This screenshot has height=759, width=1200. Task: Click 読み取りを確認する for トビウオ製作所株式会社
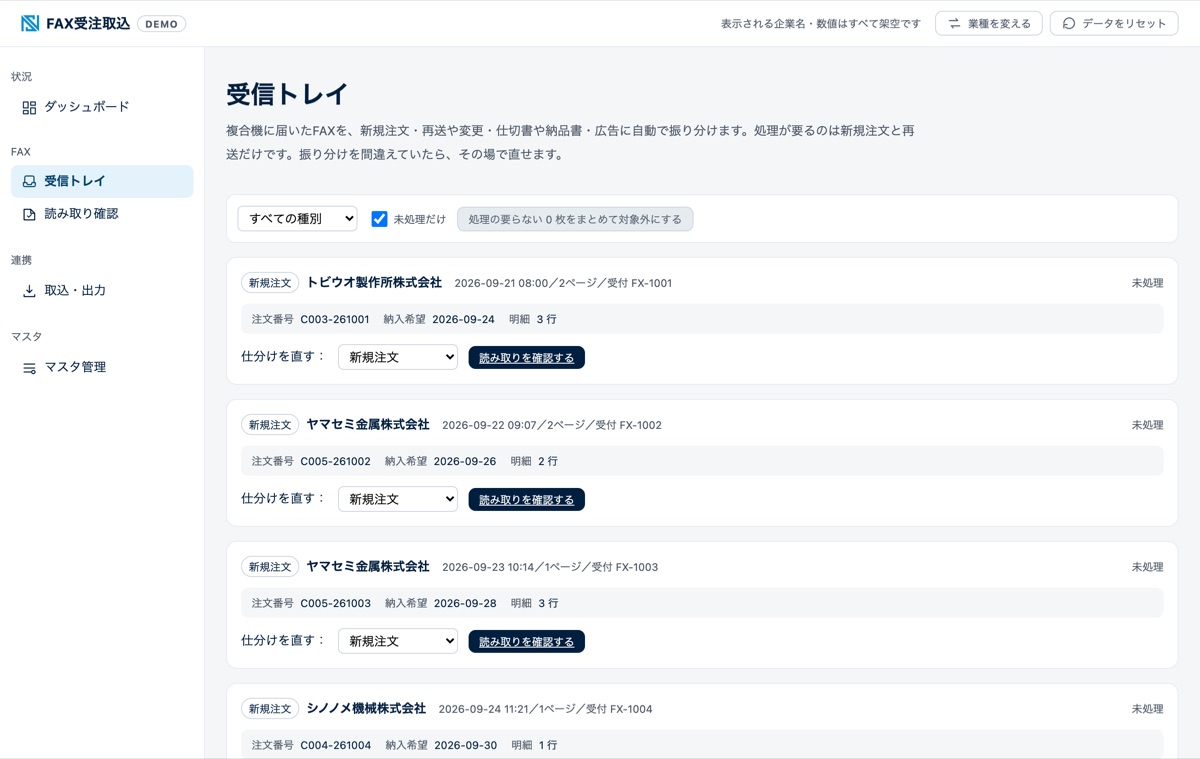(526, 357)
